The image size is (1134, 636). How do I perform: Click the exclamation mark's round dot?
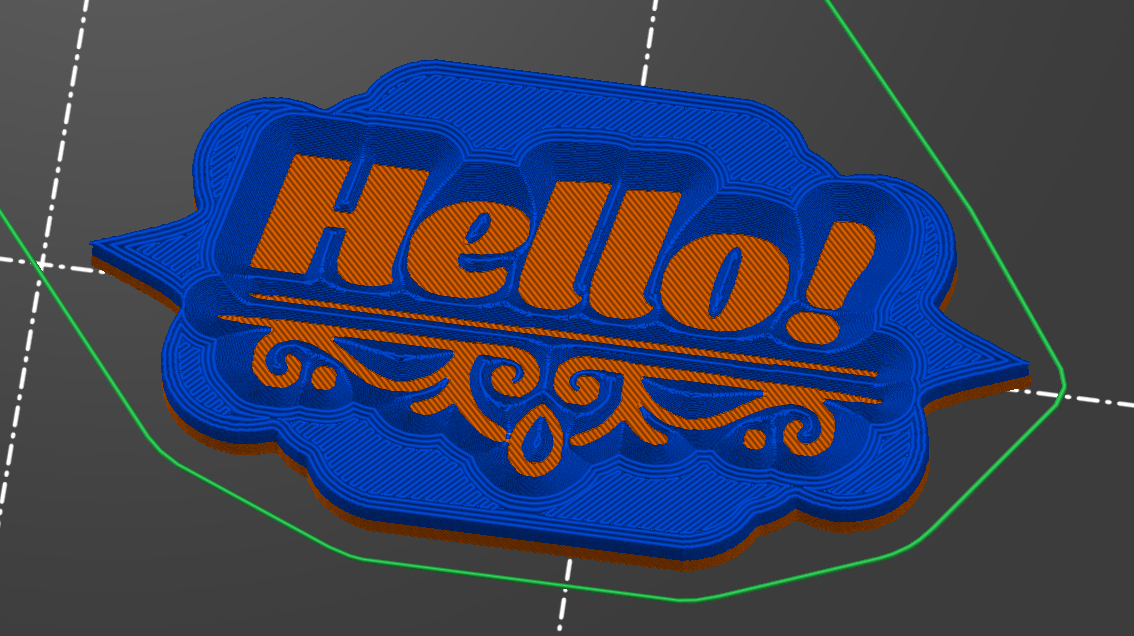pos(813,326)
